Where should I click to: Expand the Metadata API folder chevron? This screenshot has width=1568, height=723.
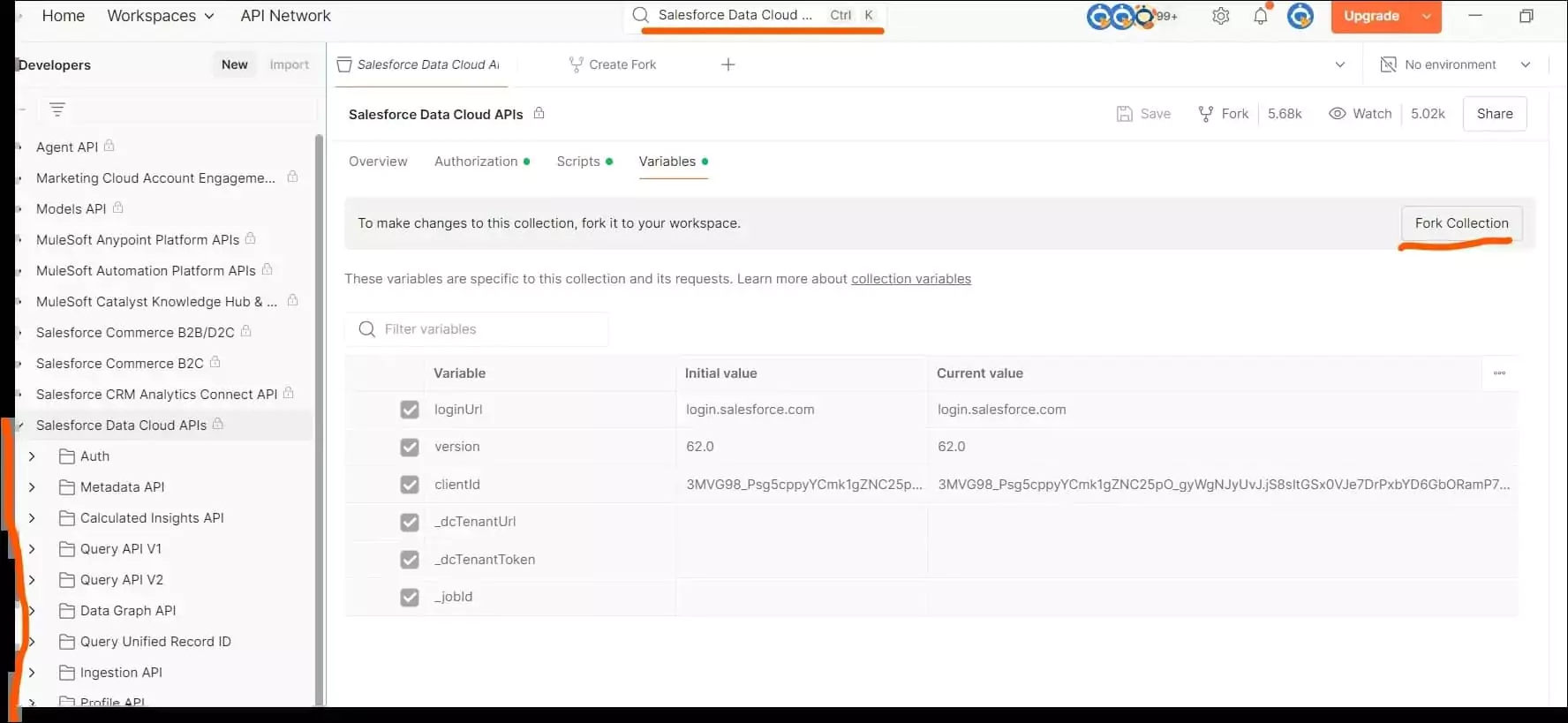coord(32,487)
